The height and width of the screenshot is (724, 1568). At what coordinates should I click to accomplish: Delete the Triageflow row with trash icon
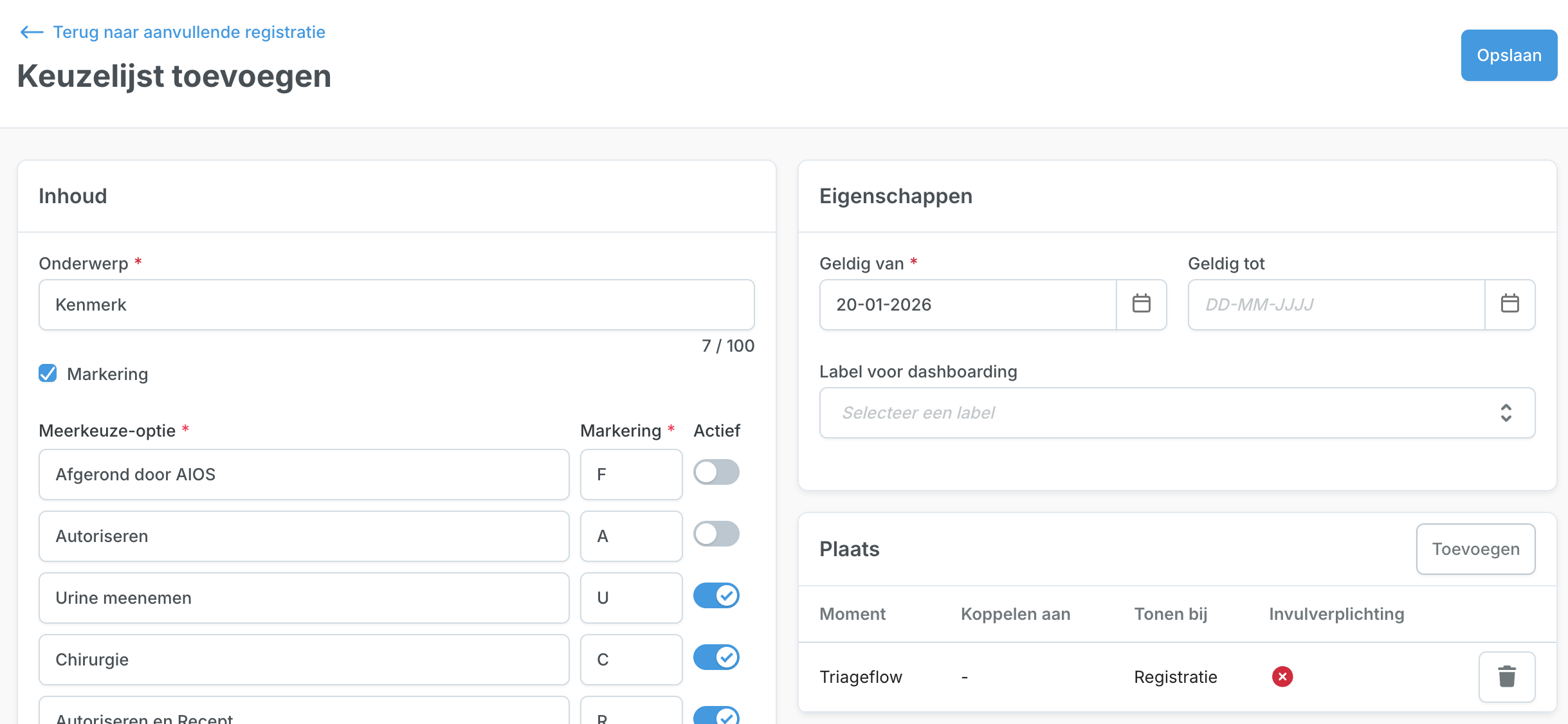coord(1507,676)
